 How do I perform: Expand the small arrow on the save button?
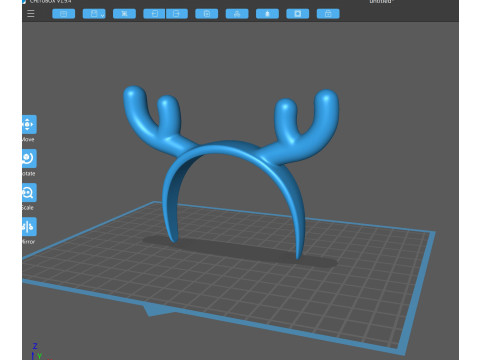103,15
